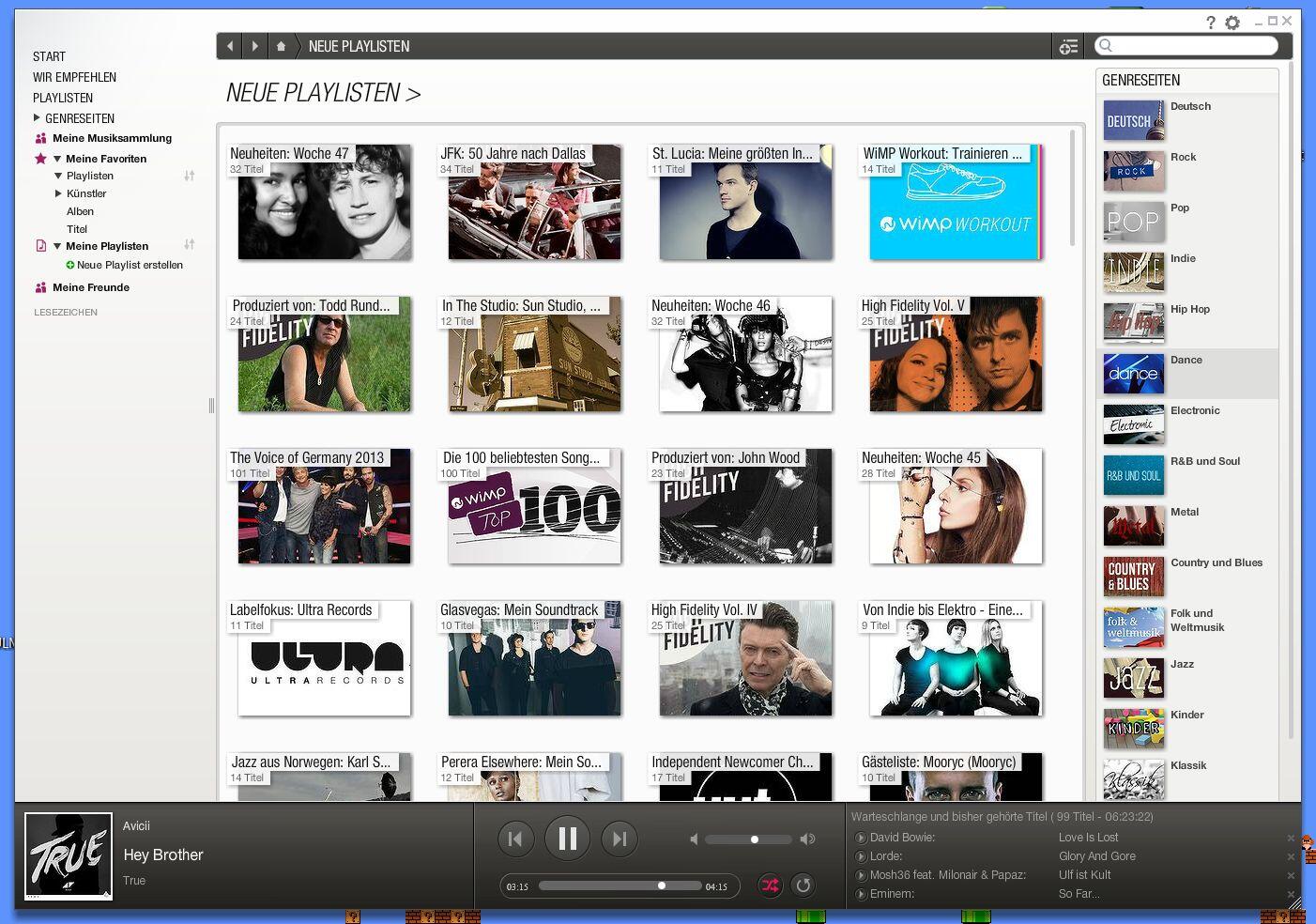Collapse the Meine Playlisten section

pyautogui.click(x=57, y=246)
